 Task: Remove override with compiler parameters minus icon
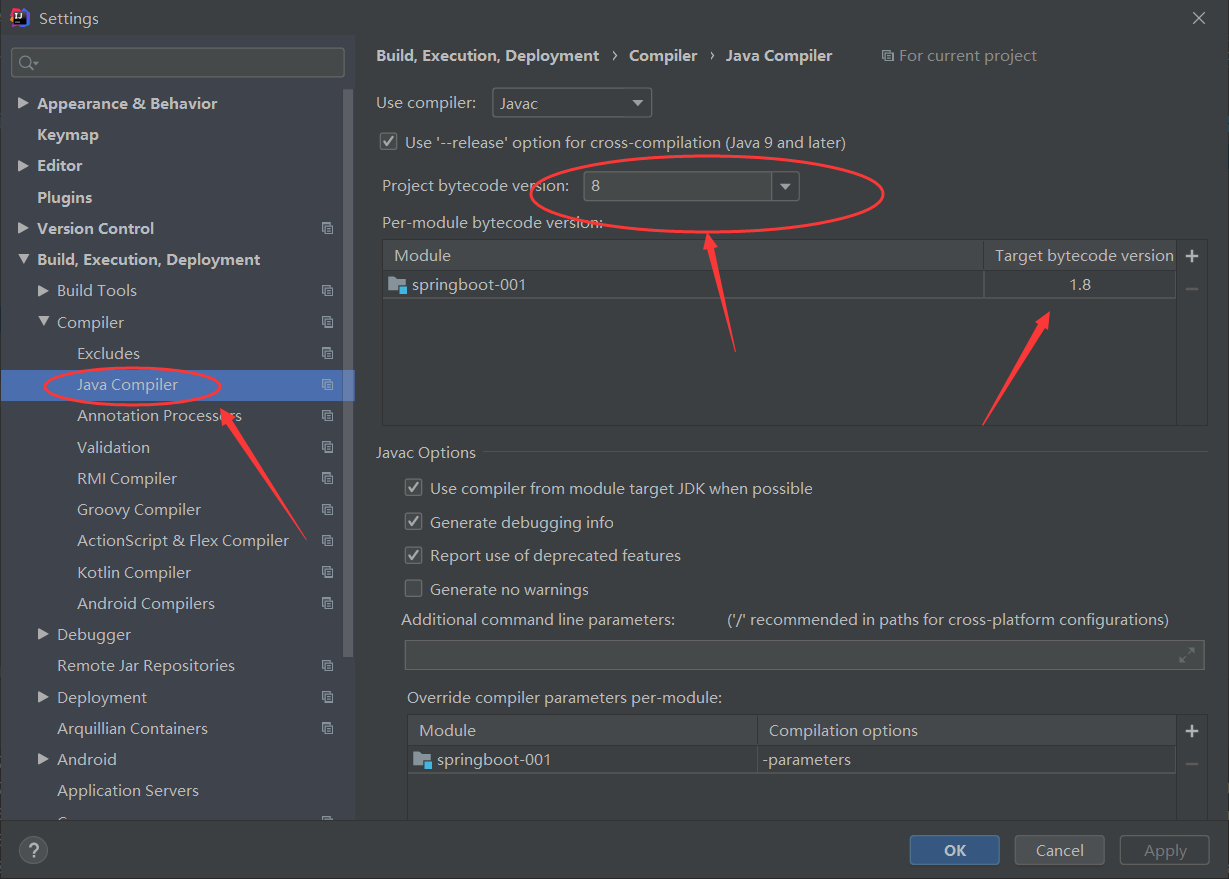point(1192,763)
